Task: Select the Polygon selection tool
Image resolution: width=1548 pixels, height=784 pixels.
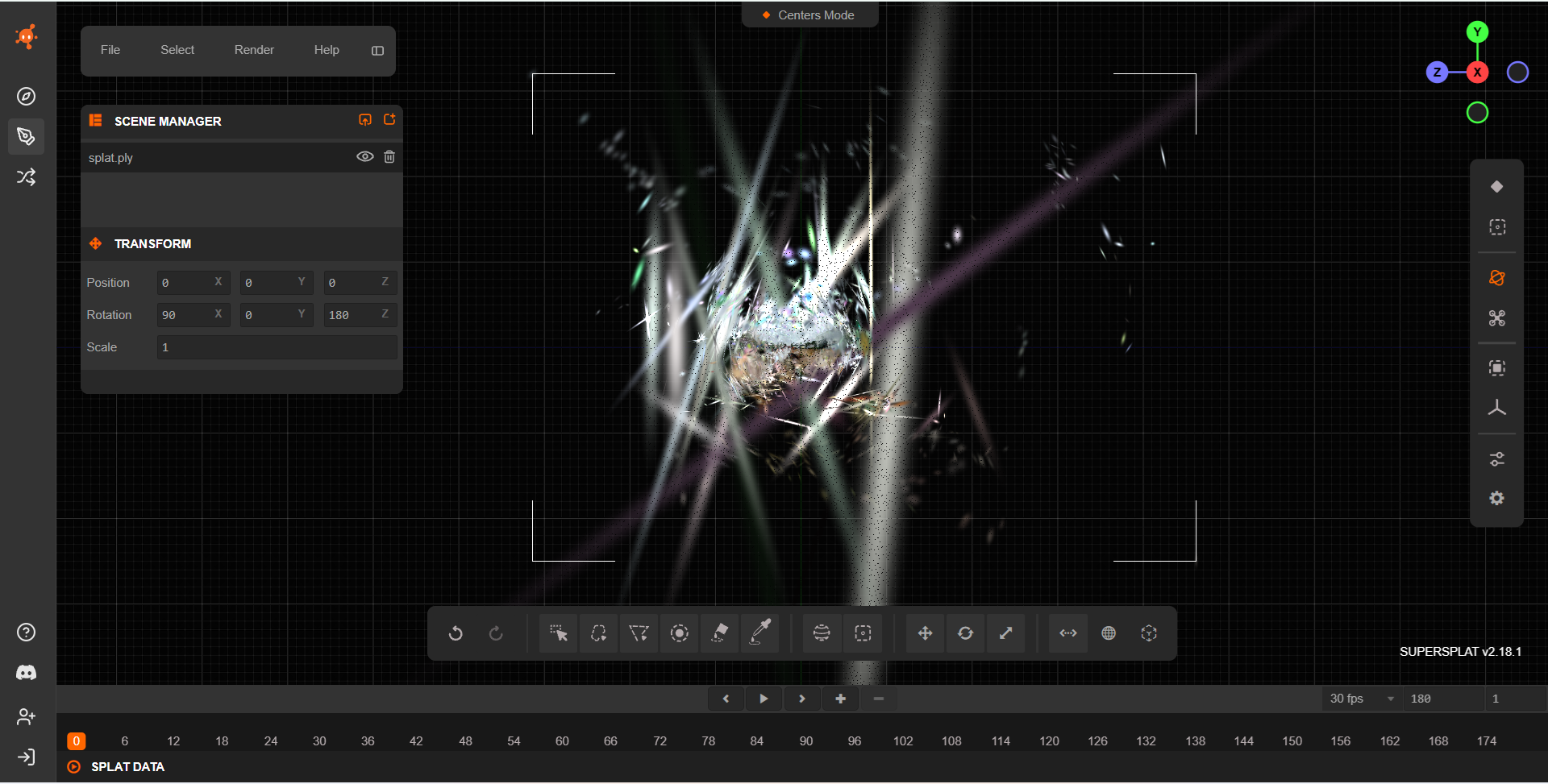Action: [x=639, y=633]
